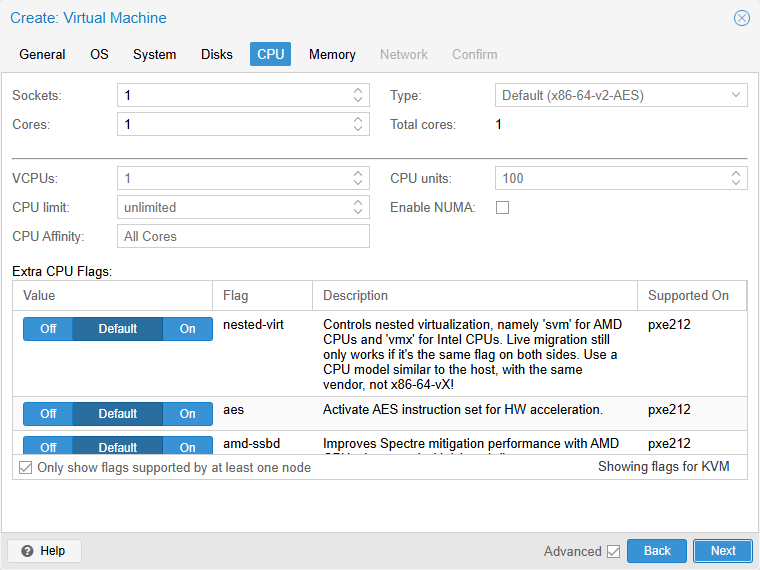This screenshot has height=570, width=760.
Task: Toggle the Advanced checkbox
Action: coord(613,551)
